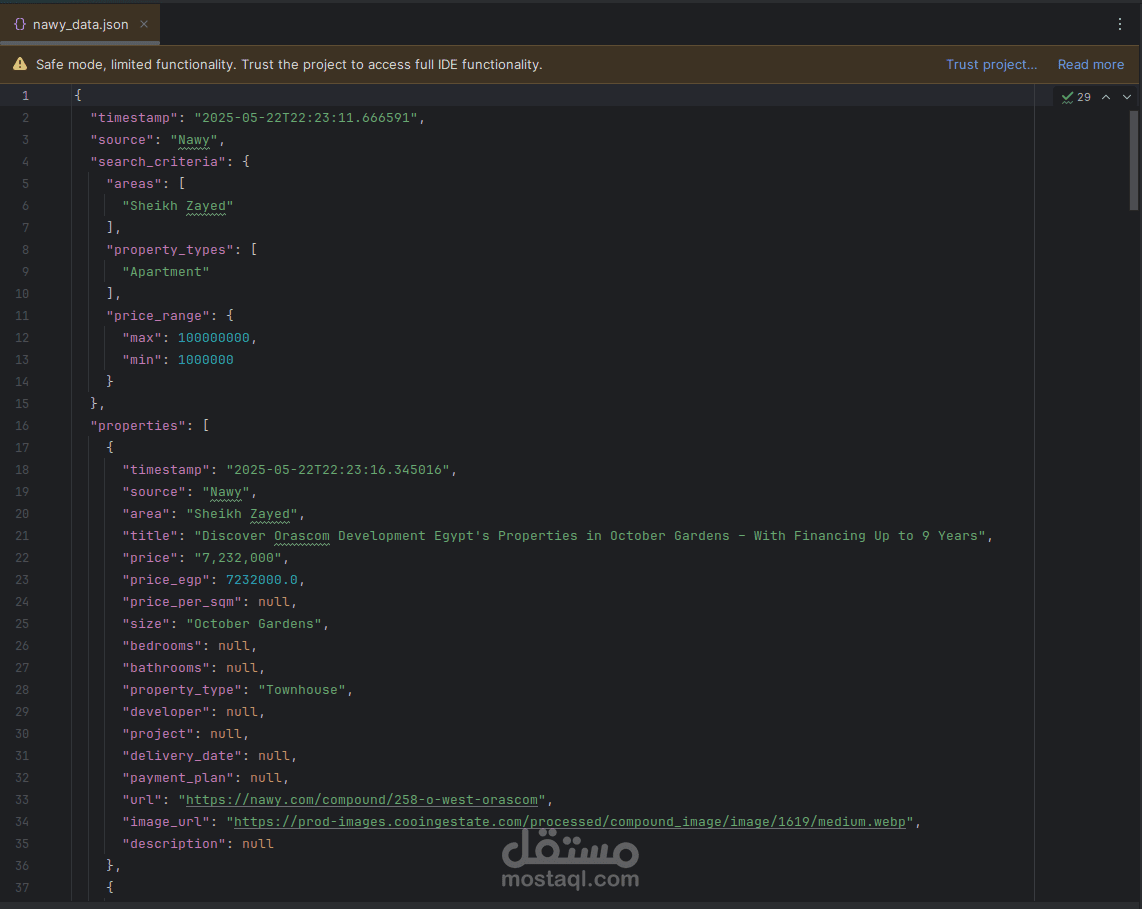1142x909 pixels.
Task: Click line number 1 in gutter
Action: (x=25, y=95)
